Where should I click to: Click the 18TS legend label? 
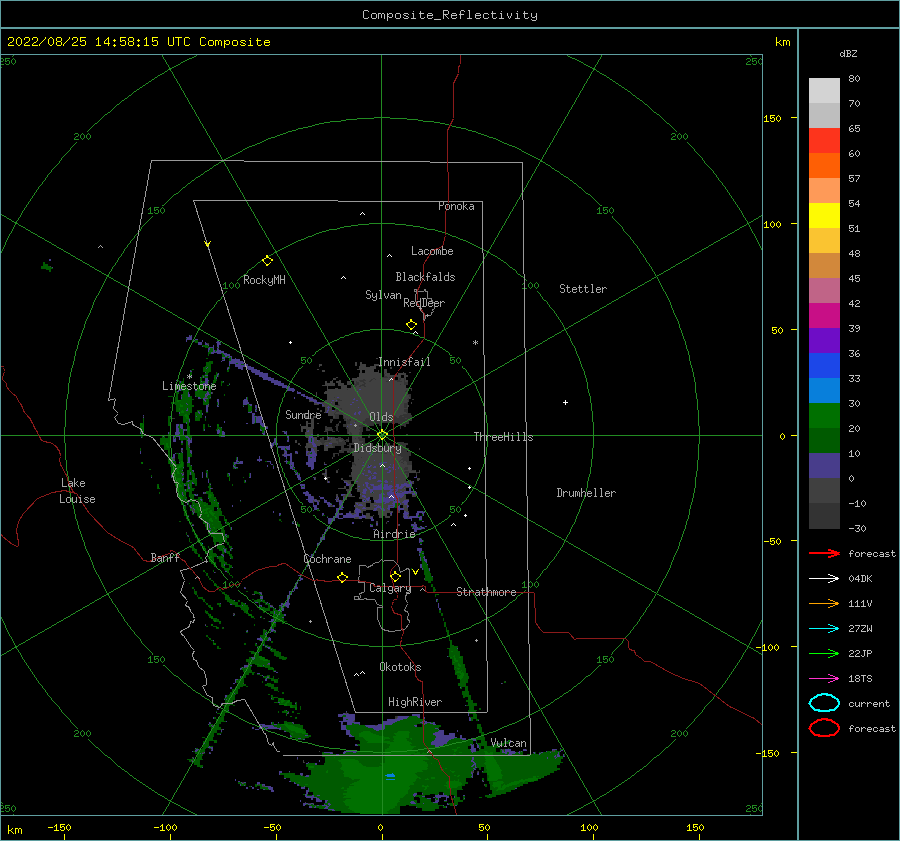pyautogui.click(x=860, y=679)
